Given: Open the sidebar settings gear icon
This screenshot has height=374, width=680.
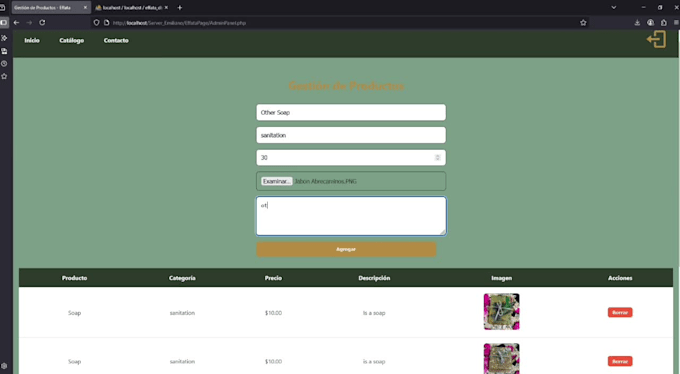Looking at the screenshot, I should (x=4, y=366).
